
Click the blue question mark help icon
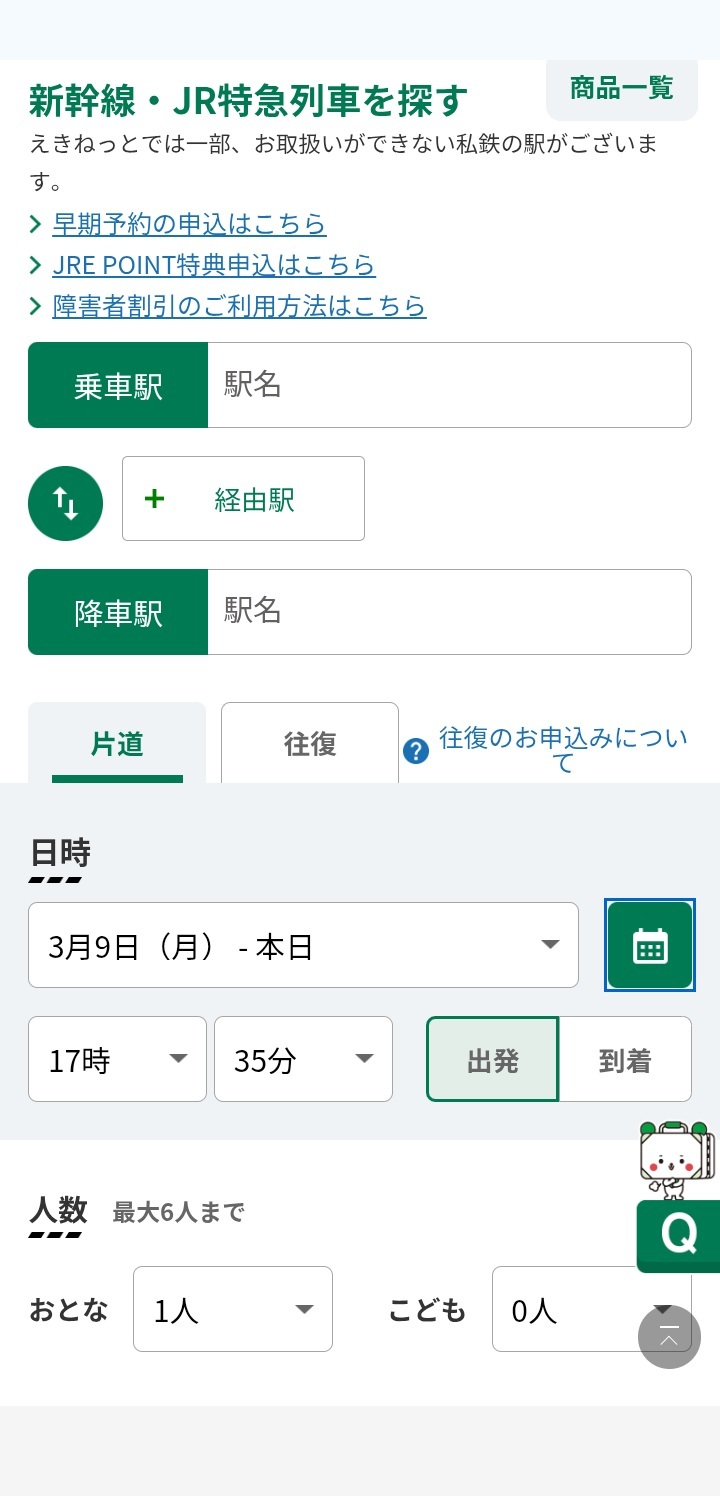(x=415, y=751)
